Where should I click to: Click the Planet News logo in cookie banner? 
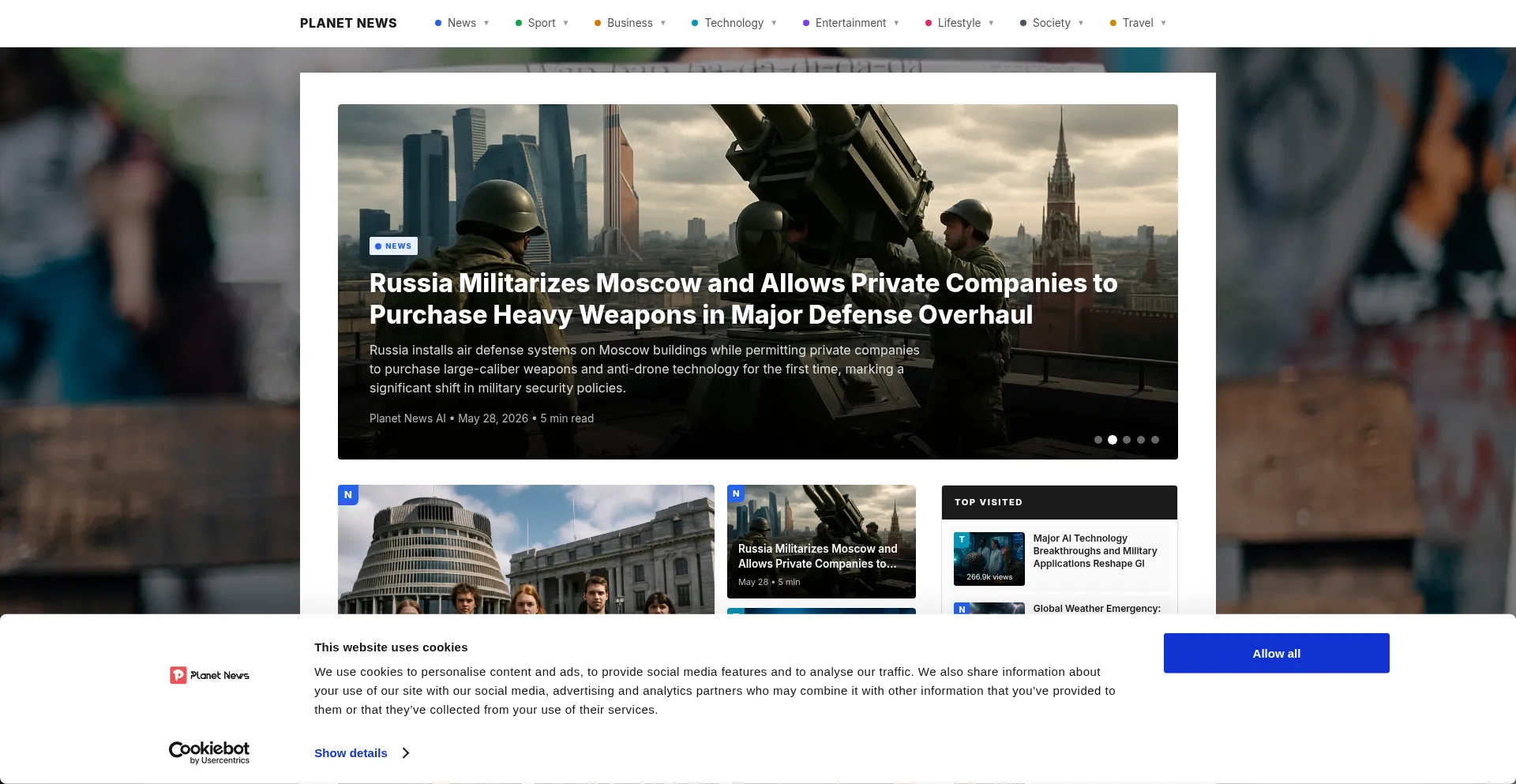point(209,675)
